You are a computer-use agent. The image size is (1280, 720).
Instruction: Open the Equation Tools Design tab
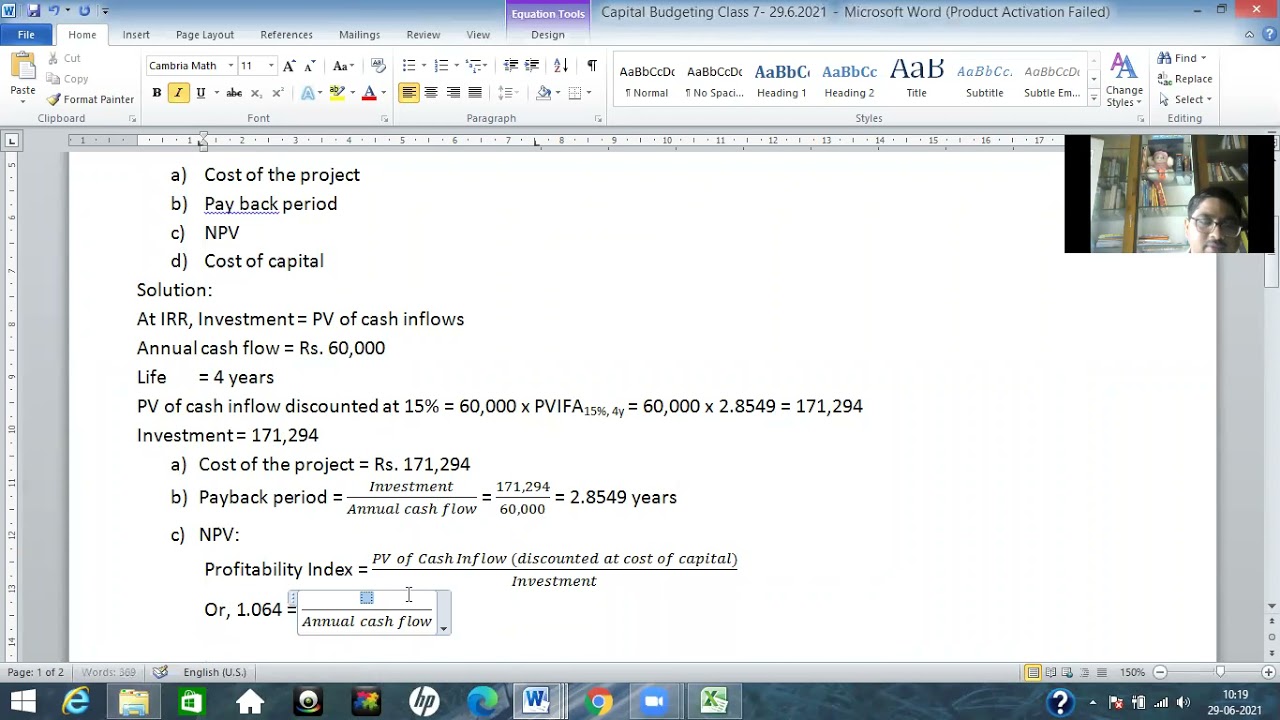point(548,34)
